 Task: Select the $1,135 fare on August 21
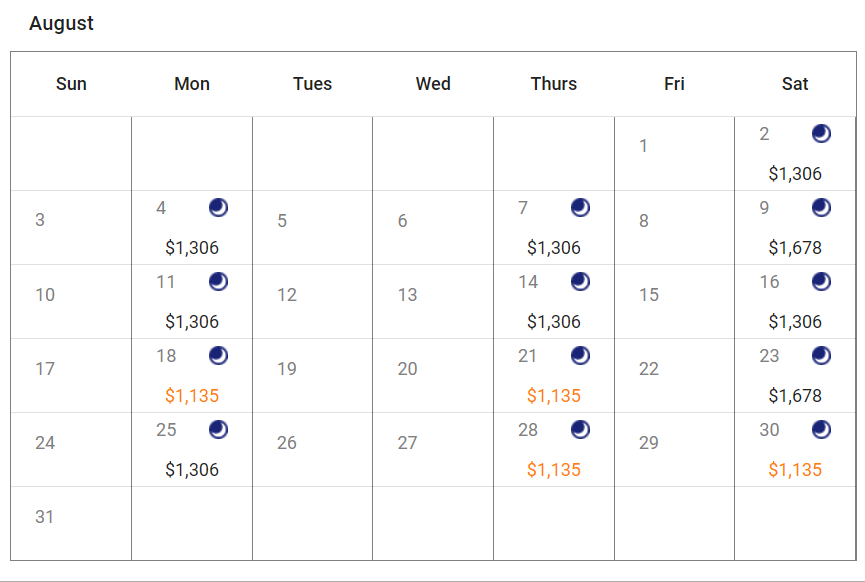(x=554, y=396)
